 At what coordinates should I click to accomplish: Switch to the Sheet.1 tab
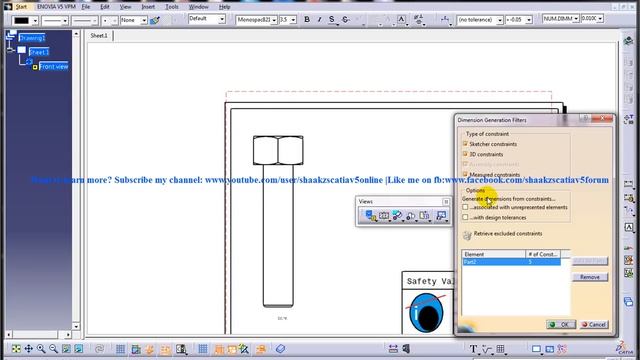click(x=99, y=36)
